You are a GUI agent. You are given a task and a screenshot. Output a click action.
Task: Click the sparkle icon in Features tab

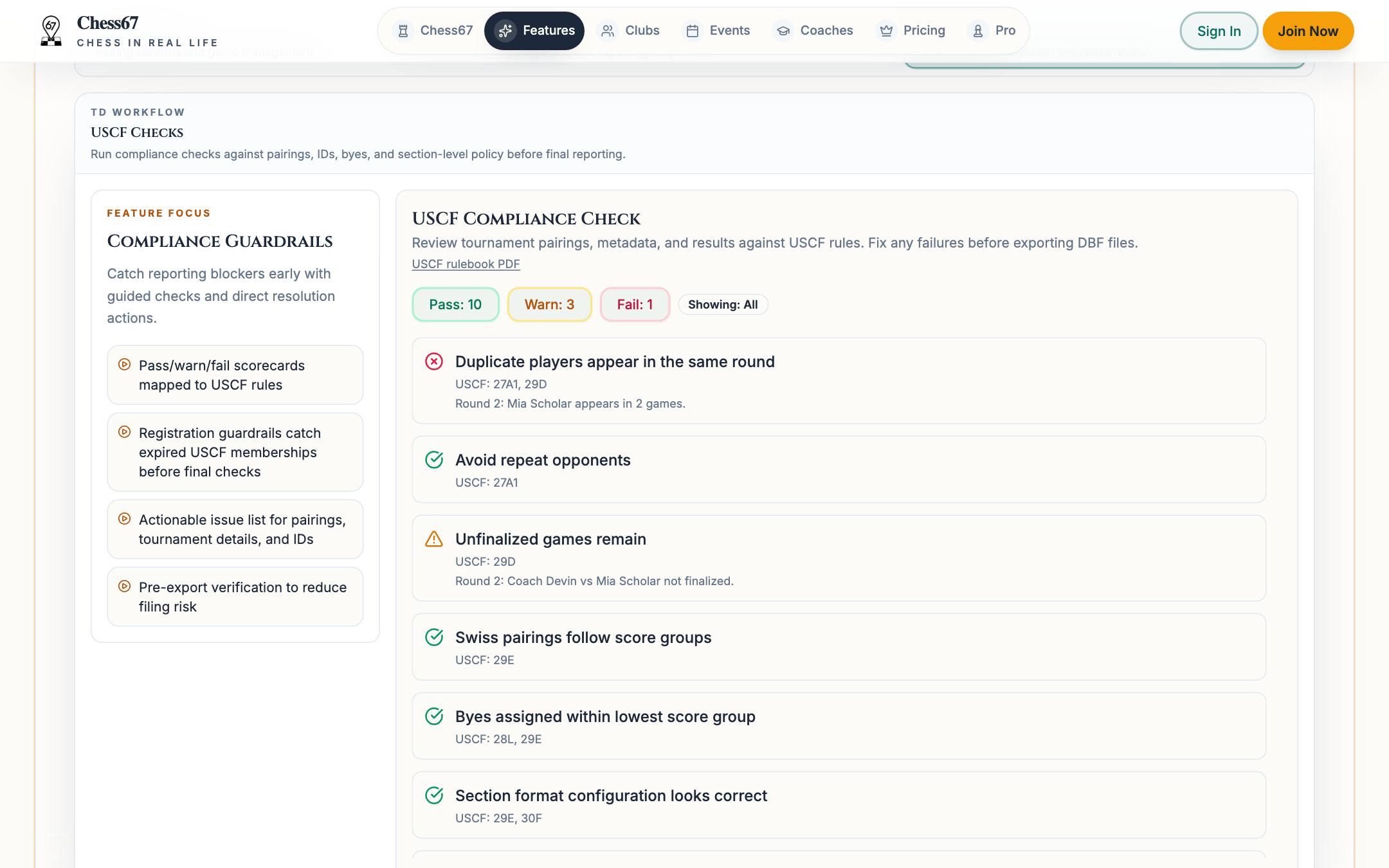(505, 31)
